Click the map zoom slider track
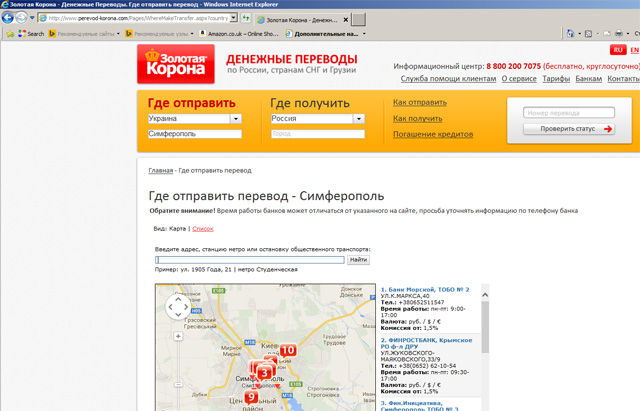 pyautogui.click(x=178, y=361)
